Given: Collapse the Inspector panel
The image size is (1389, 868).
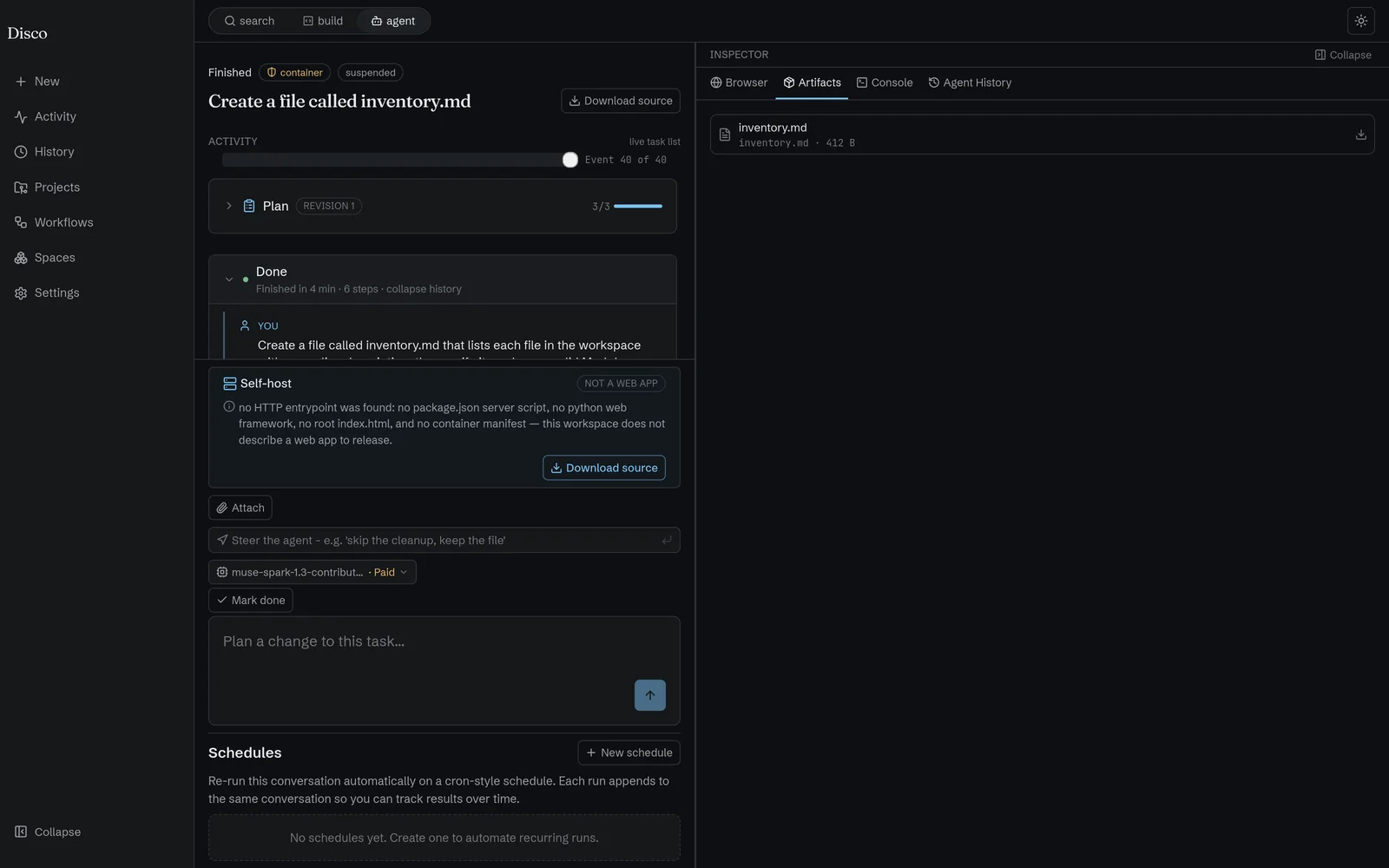Looking at the screenshot, I should point(1343,55).
